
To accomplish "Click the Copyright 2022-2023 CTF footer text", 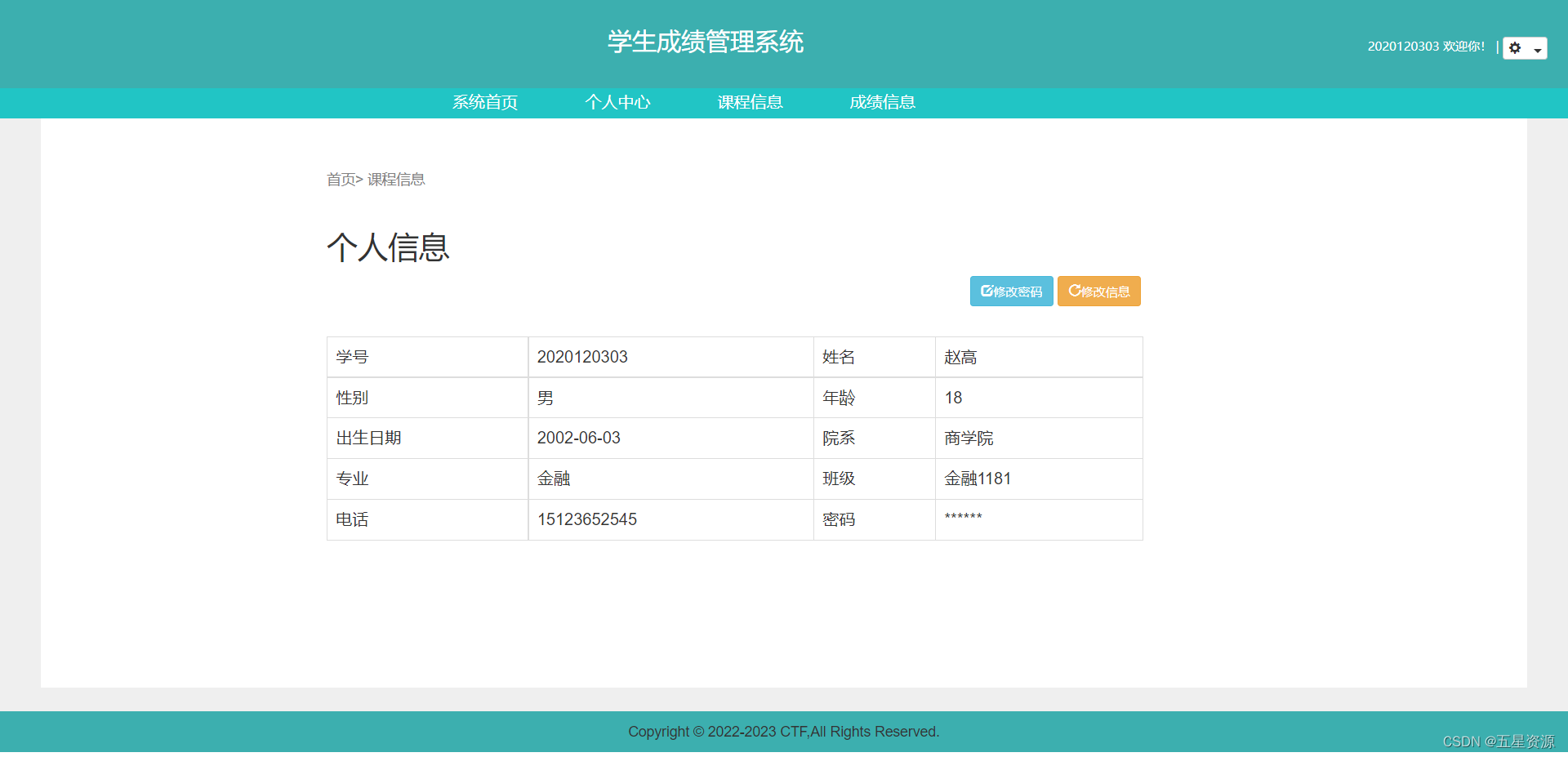I will pos(784,732).
